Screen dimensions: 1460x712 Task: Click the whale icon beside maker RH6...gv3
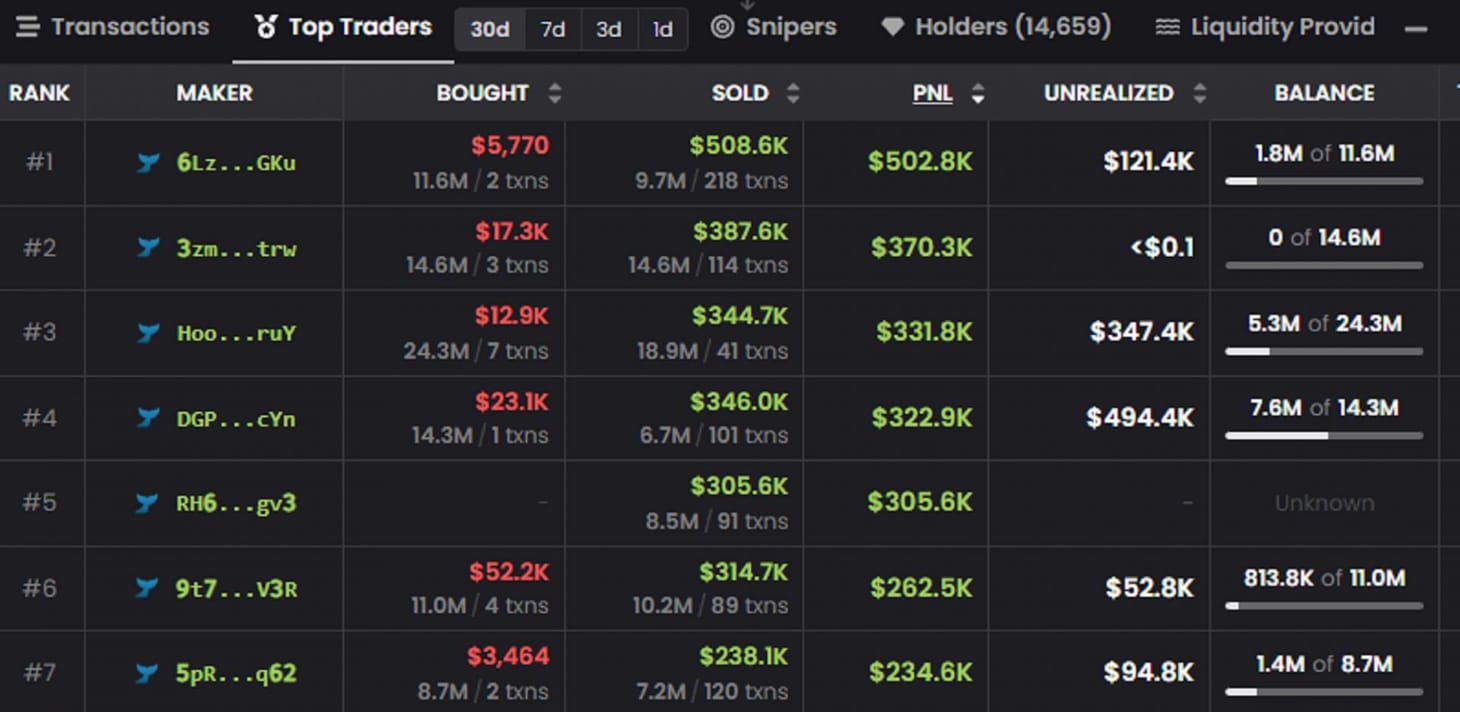[x=148, y=503]
